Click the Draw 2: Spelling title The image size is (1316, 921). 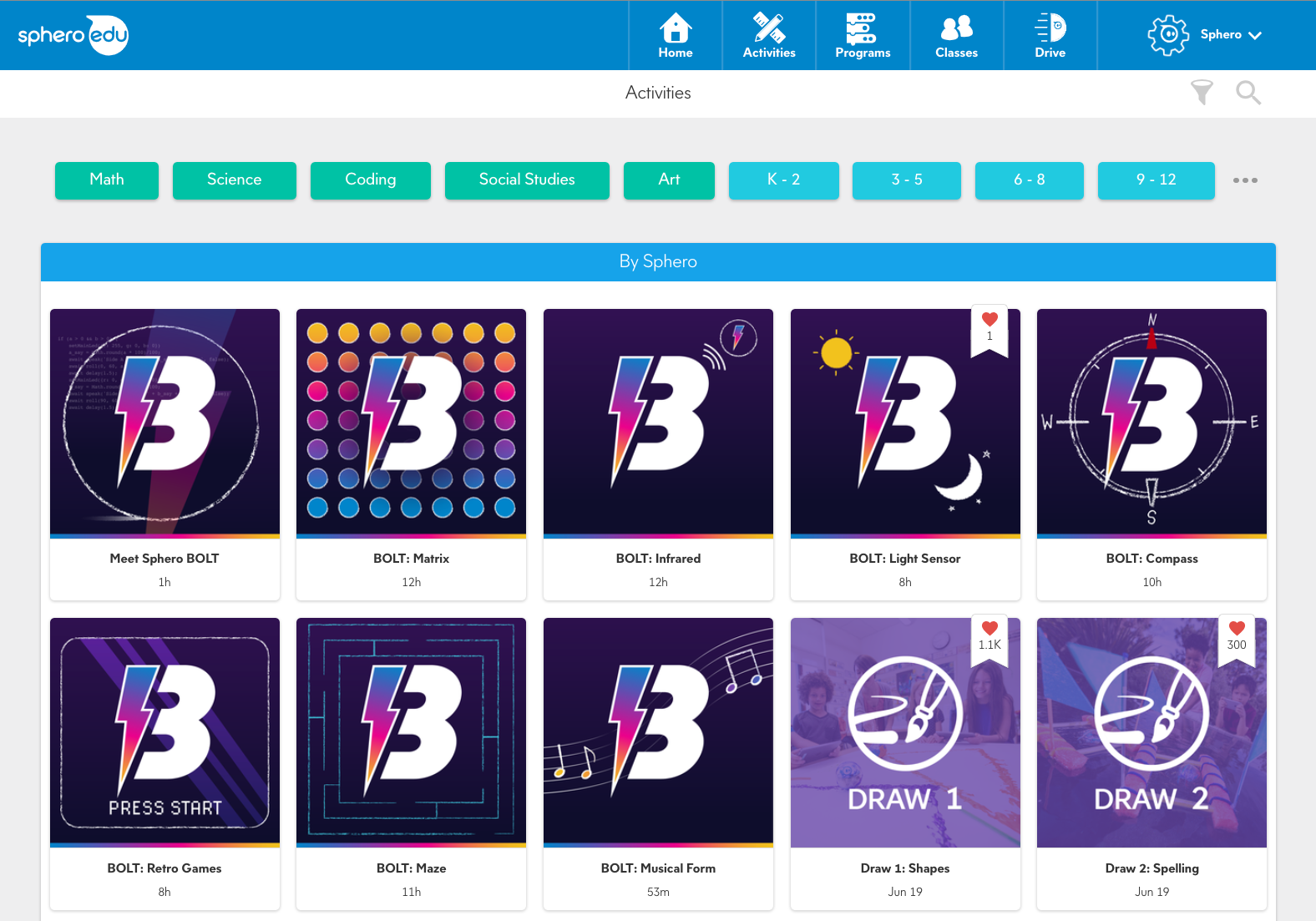click(1151, 868)
